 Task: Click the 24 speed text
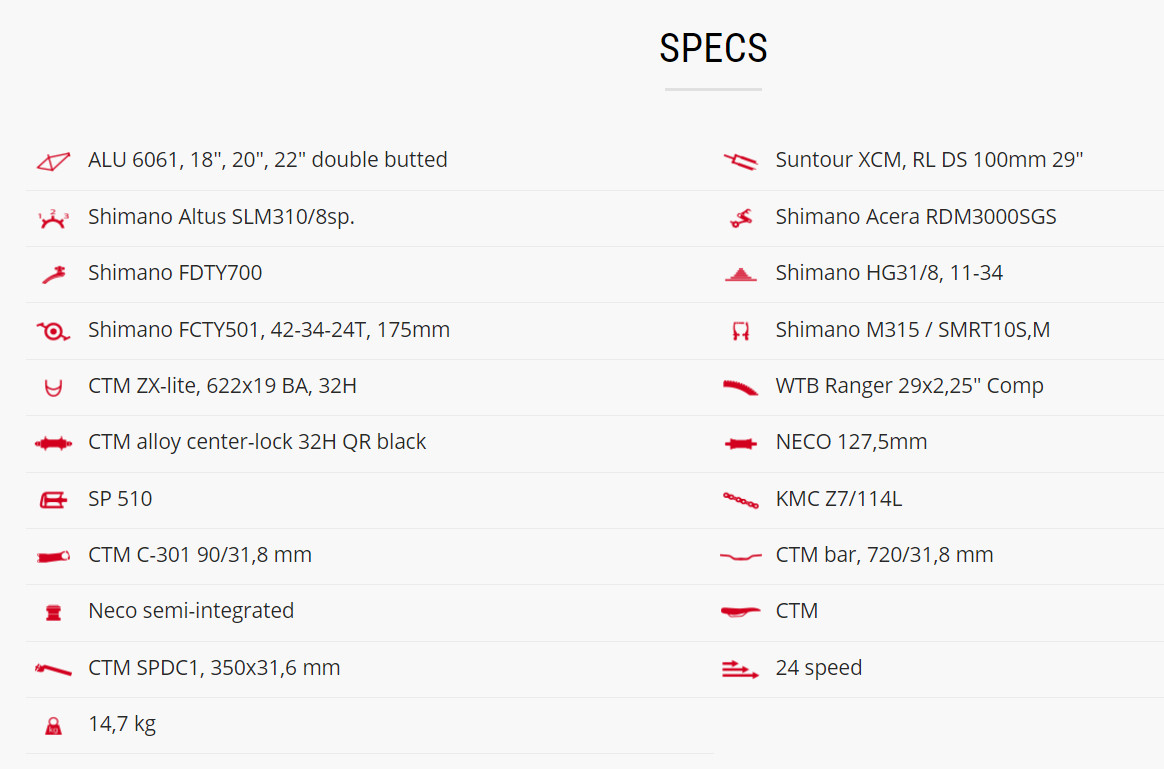click(818, 668)
